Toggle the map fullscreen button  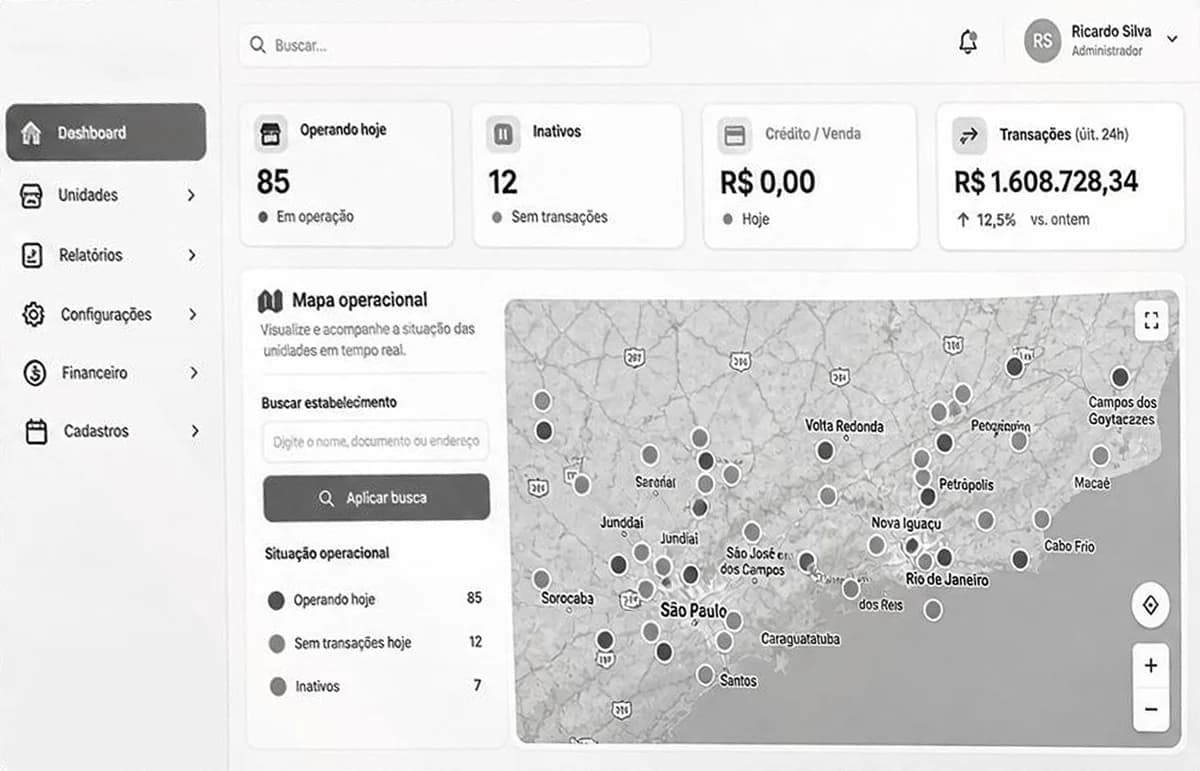(1151, 321)
